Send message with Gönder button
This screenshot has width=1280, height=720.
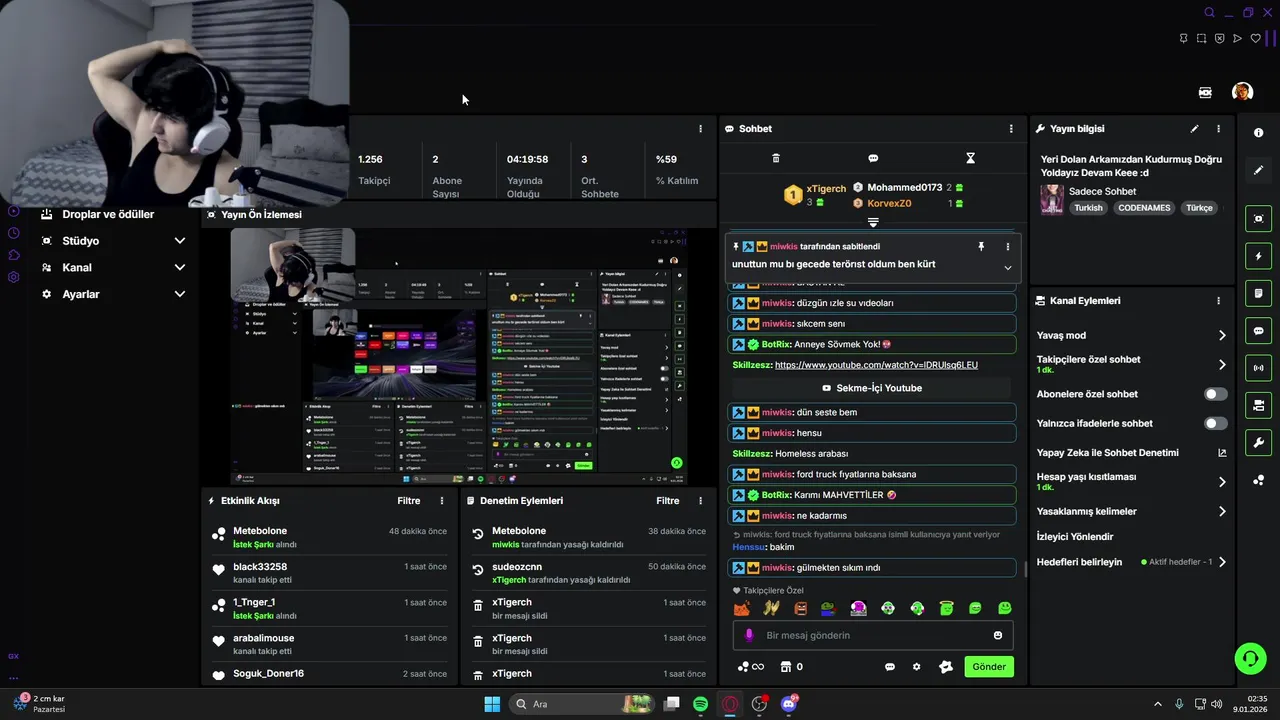(989, 667)
